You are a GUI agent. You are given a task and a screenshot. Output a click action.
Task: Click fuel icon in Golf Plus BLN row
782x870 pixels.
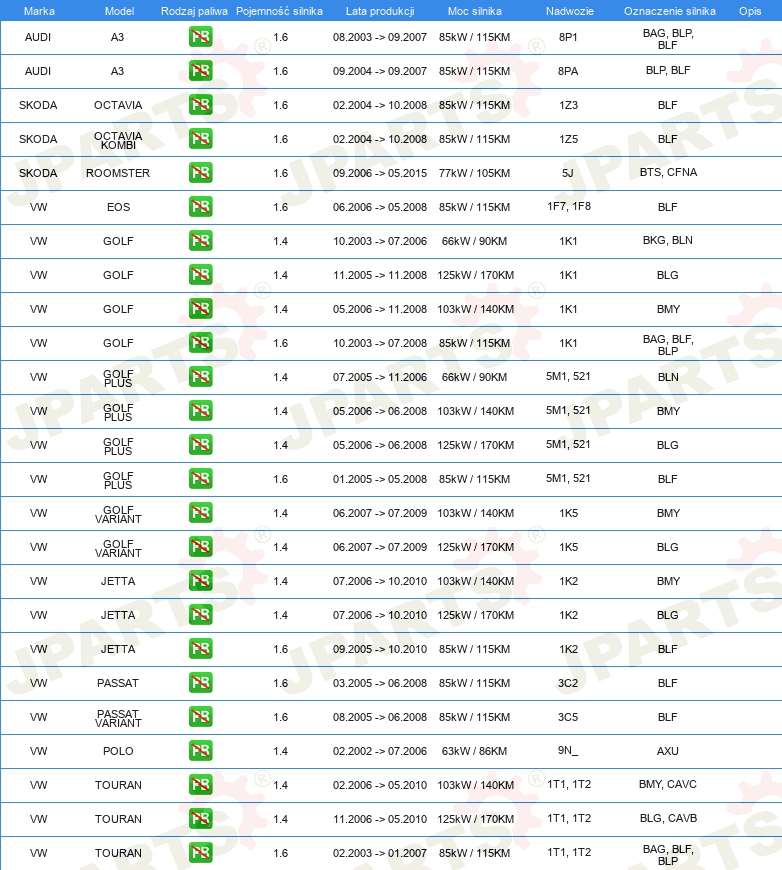point(200,377)
